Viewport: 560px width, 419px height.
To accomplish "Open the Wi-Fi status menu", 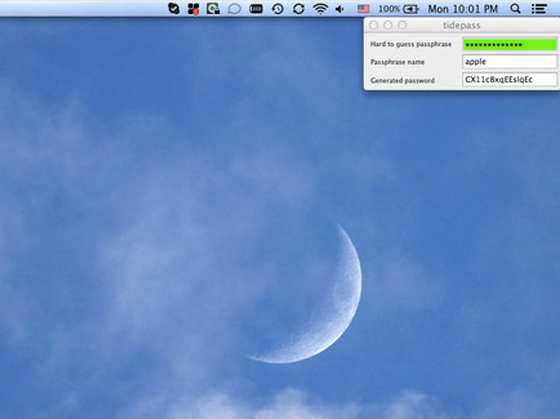I will point(320,9).
